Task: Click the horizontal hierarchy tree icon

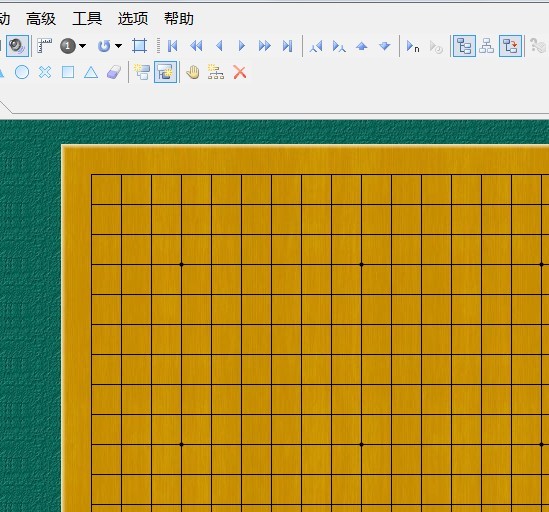Action: [487, 46]
